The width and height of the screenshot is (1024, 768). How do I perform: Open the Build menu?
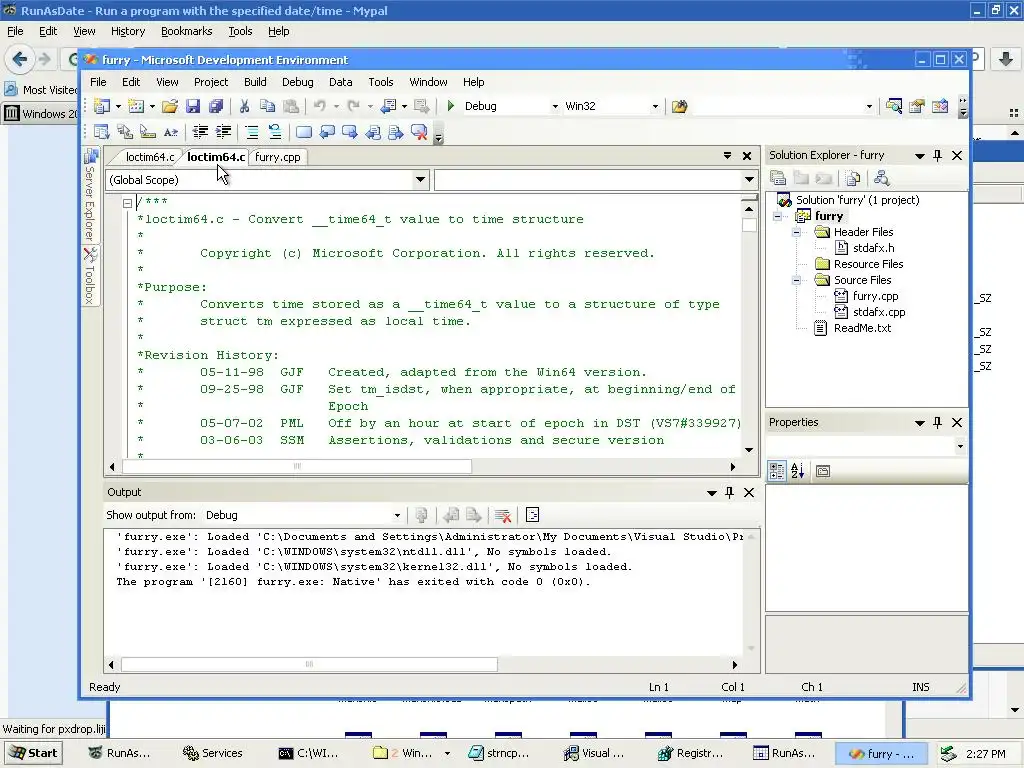tap(255, 82)
